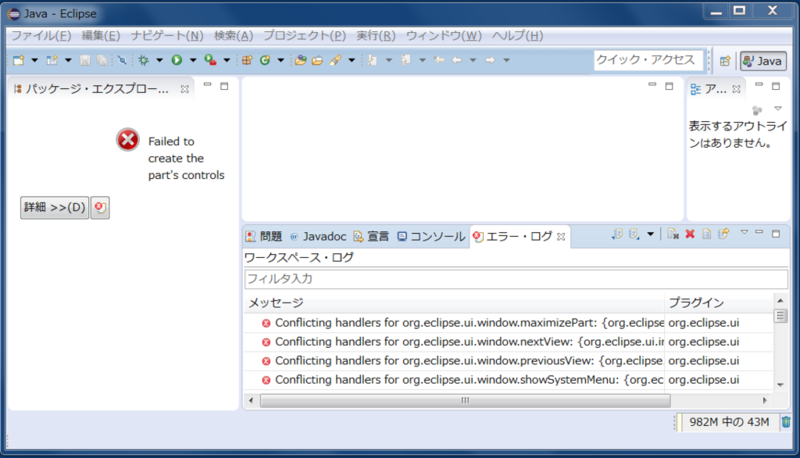Image resolution: width=800 pixels, height=458 pixels.
Task: Close the Outline view tab
Action: [x=736, y=89]
